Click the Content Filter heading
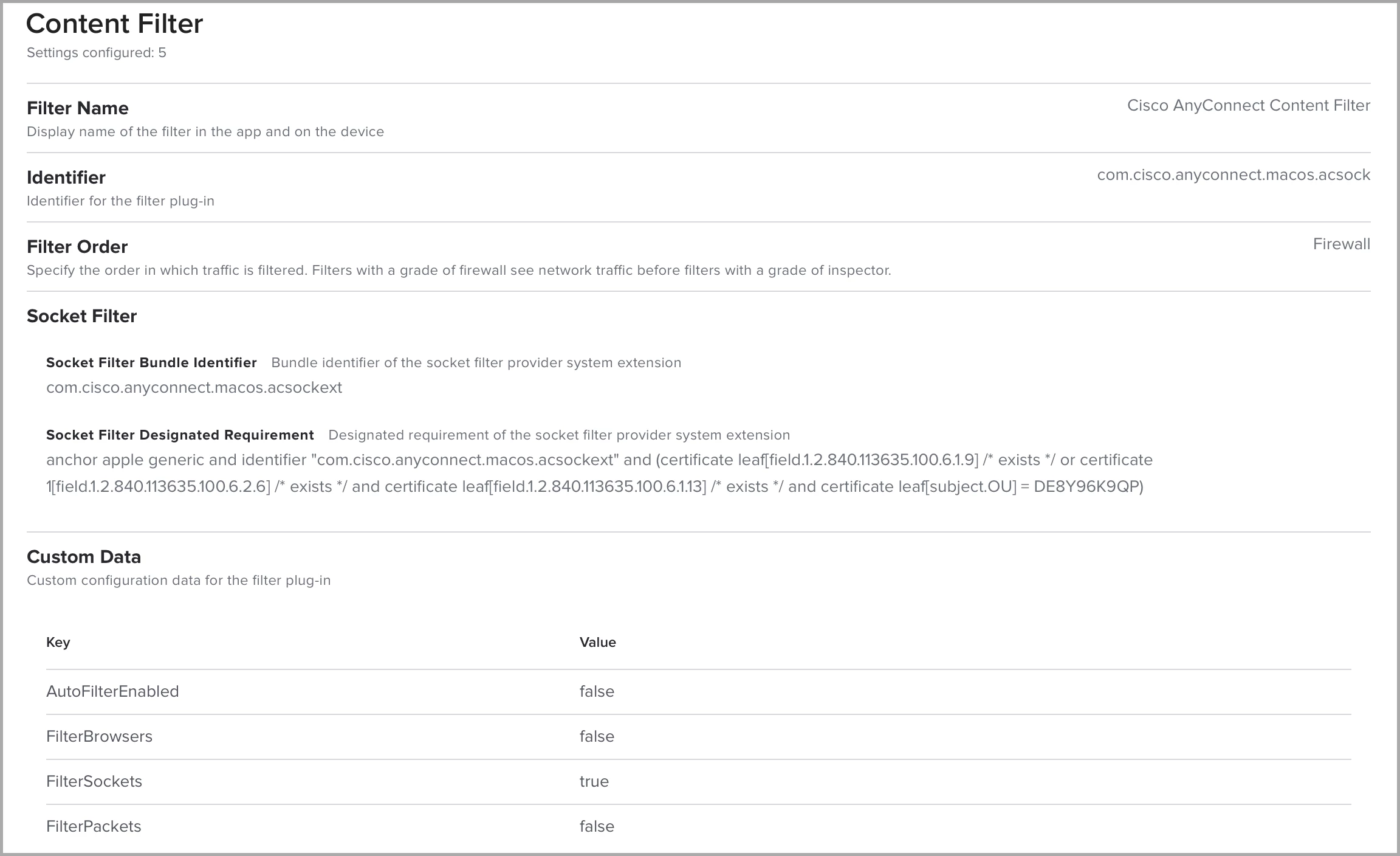Viewport: 1400px width, 856px height. [x=114, y=24]
